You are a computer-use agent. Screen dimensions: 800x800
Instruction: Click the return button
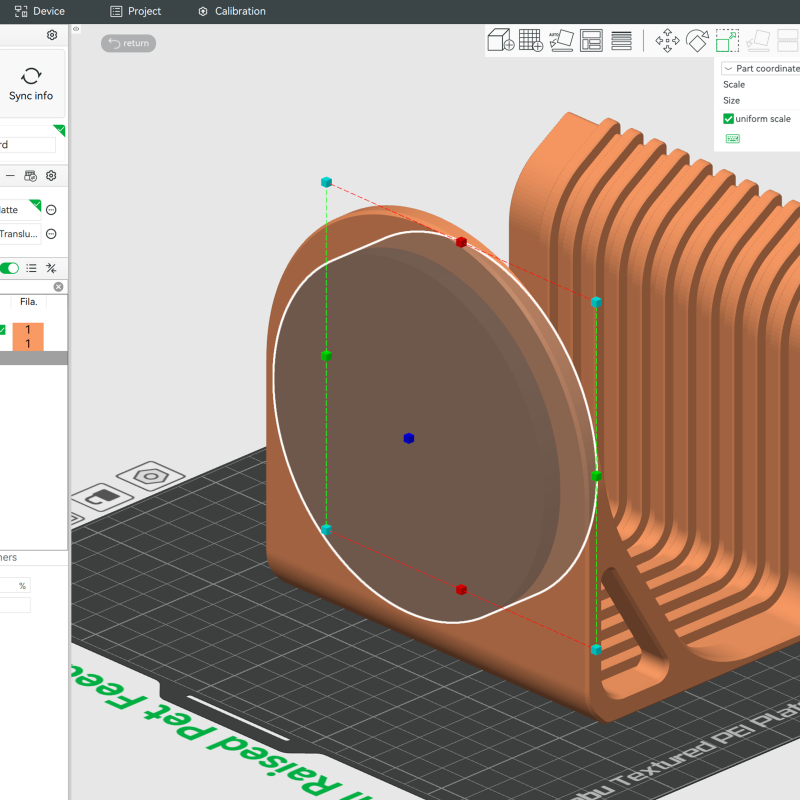pos(128,43)
